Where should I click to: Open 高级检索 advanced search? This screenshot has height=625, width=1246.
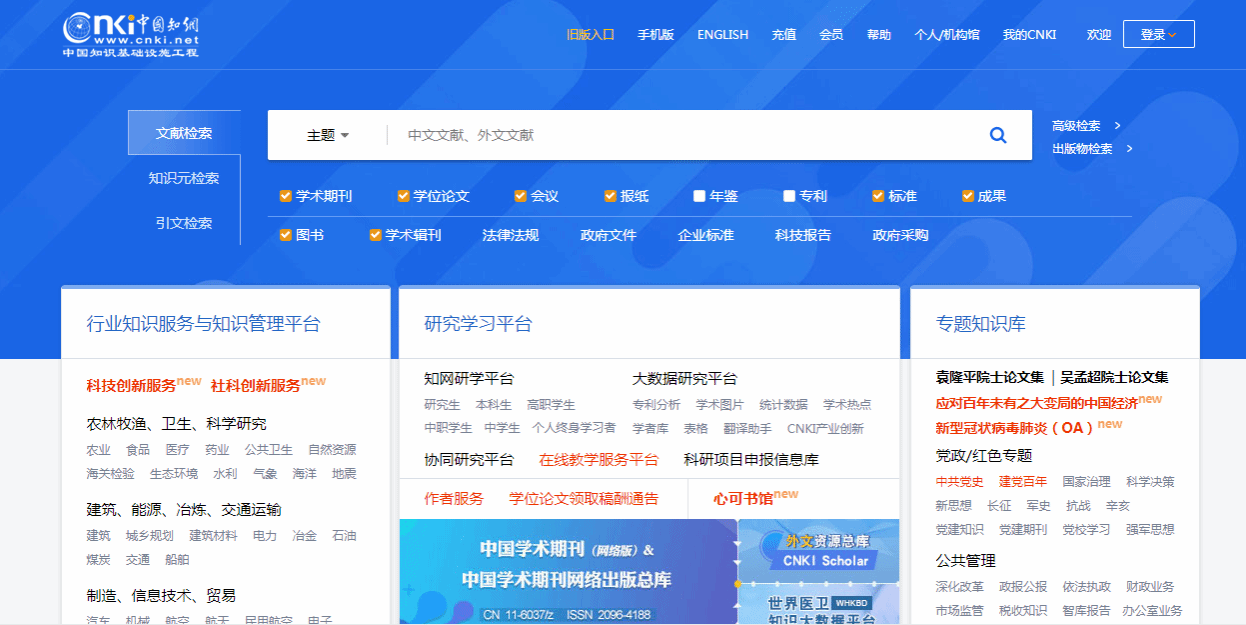point(1086,126)
